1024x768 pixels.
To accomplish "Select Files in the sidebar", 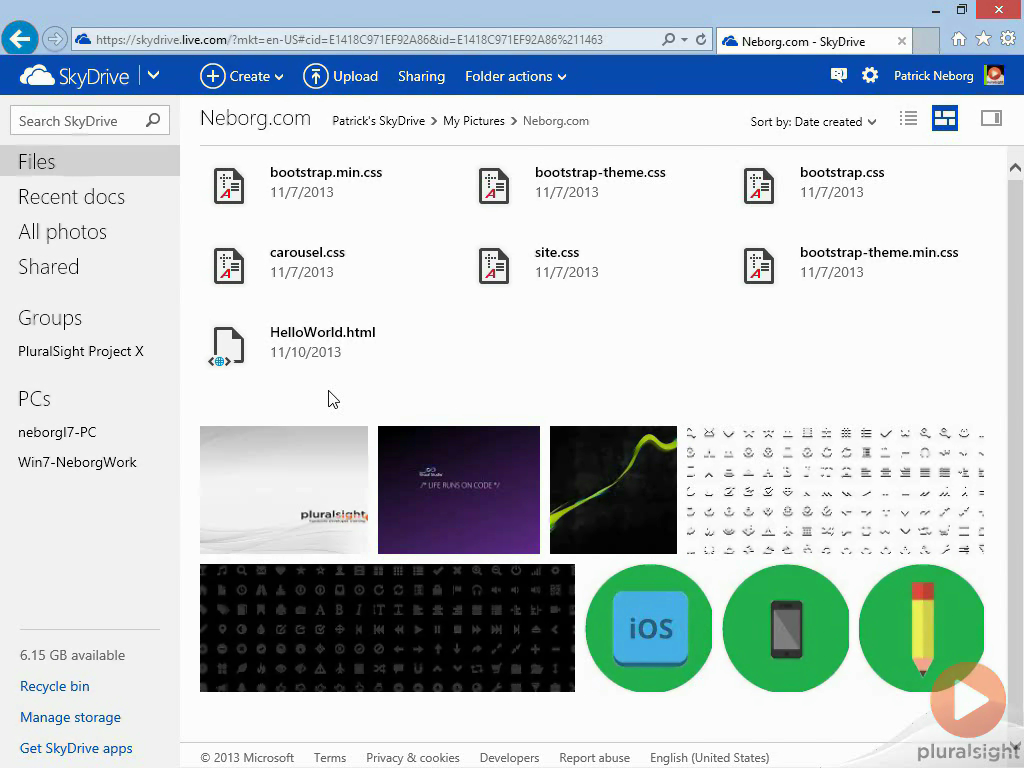I will 89,161.
